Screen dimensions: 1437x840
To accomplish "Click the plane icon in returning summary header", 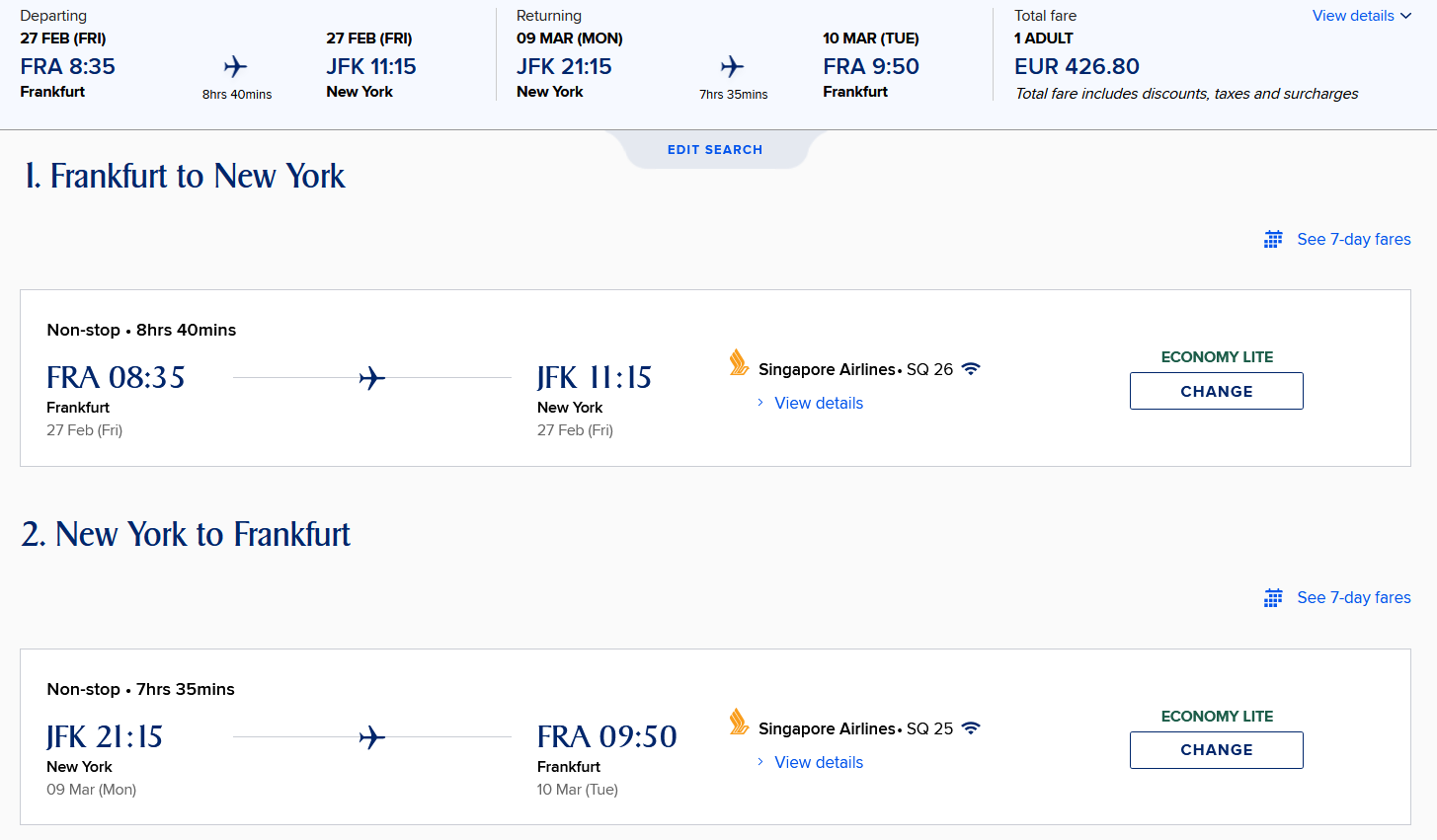I will (732, 66).
